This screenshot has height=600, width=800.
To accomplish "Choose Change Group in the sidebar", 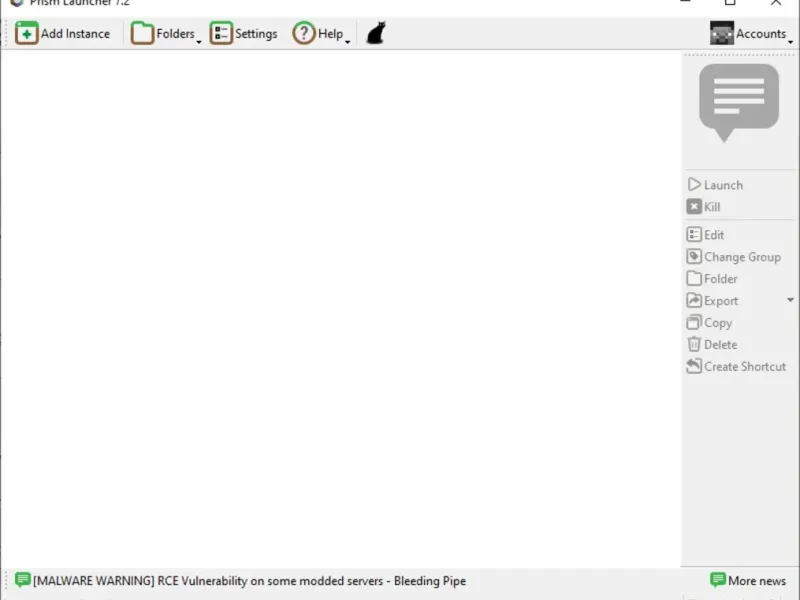I will (x=734, y=257).
